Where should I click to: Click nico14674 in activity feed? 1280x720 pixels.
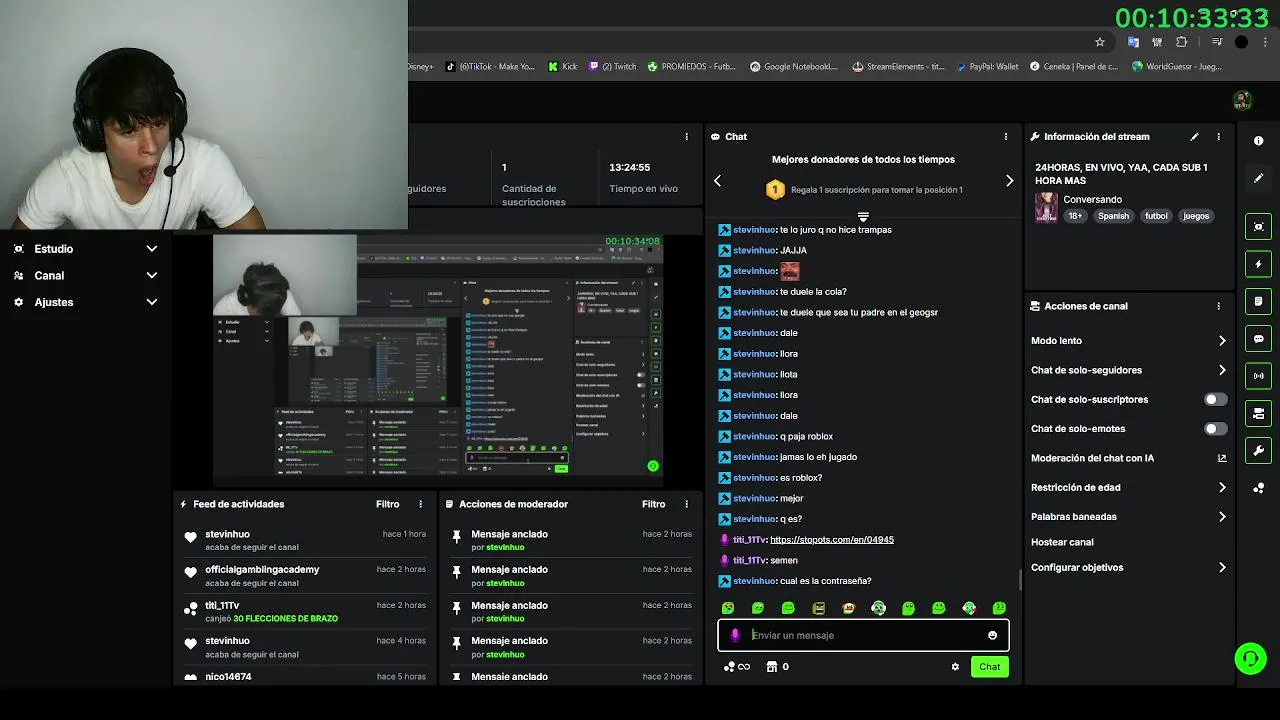[x=228, y=677]
